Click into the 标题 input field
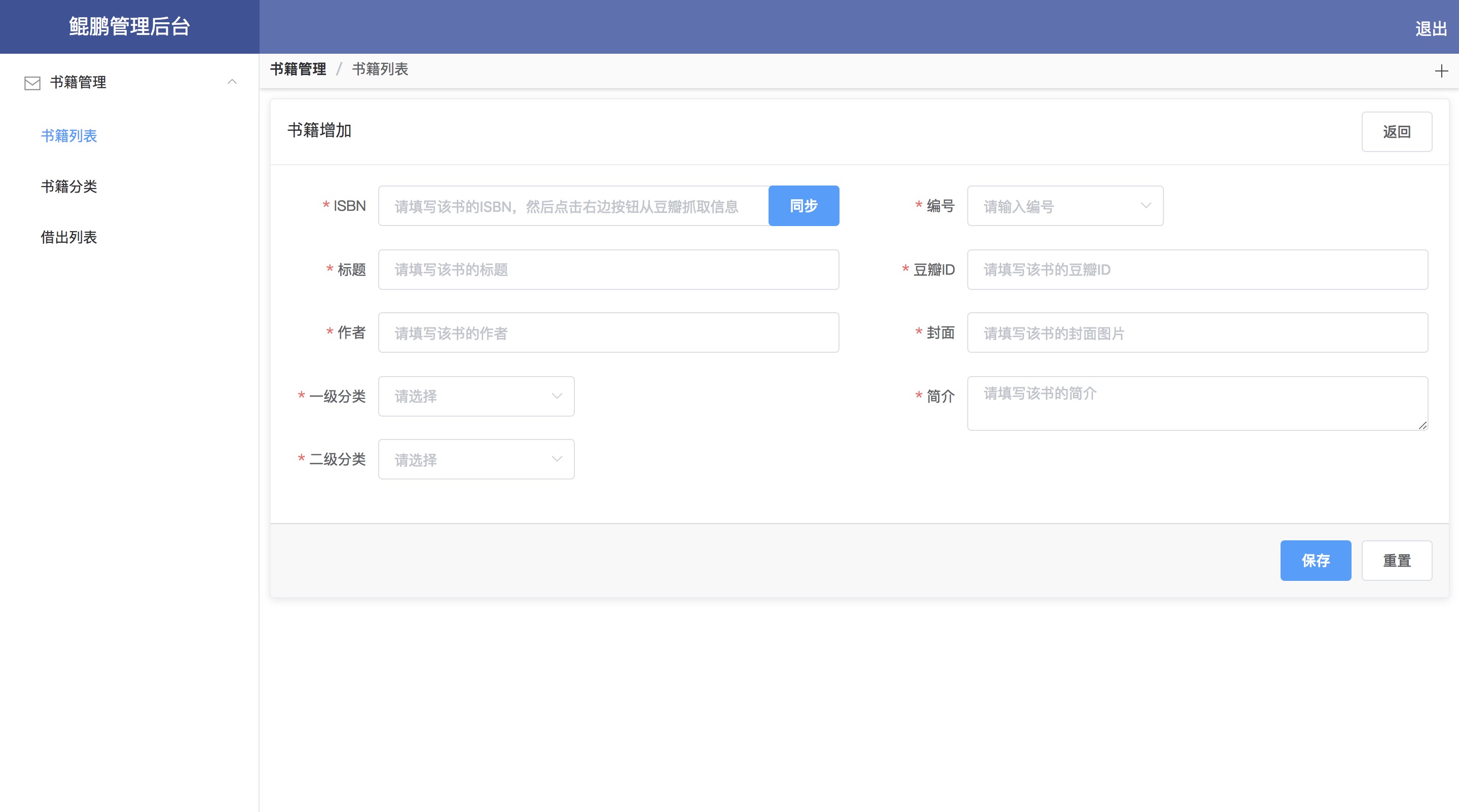Image resolution: width=1459 pixels, height=812 pixels. click(x=608, y=270)
